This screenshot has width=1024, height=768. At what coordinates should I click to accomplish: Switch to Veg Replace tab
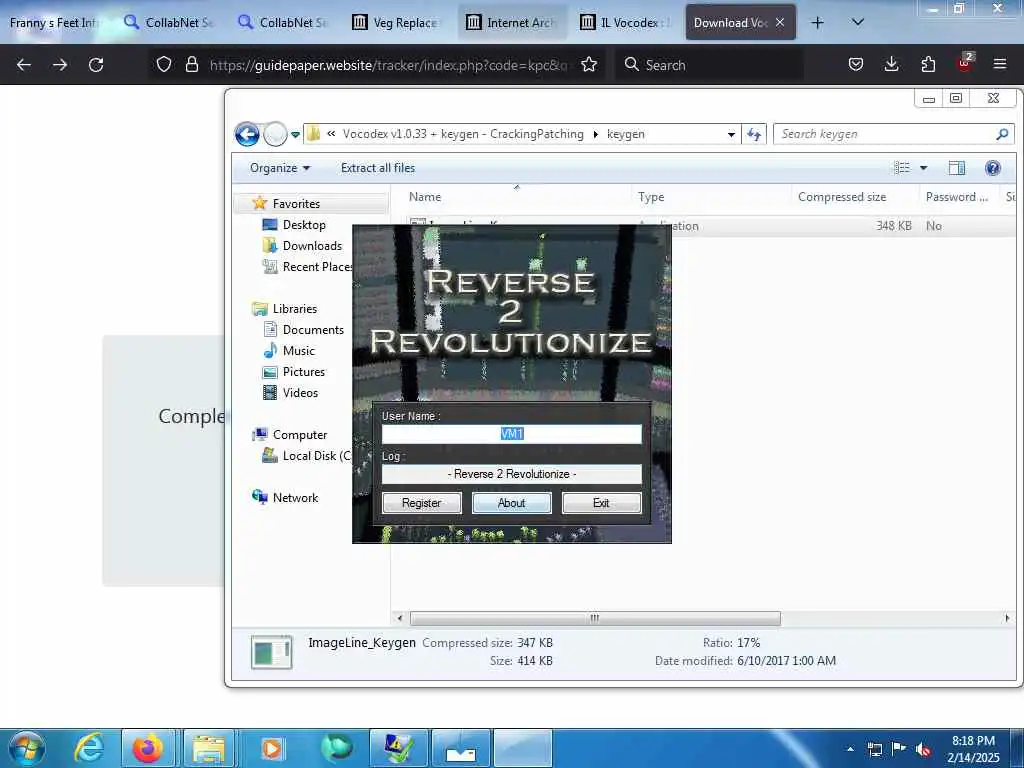396,23
